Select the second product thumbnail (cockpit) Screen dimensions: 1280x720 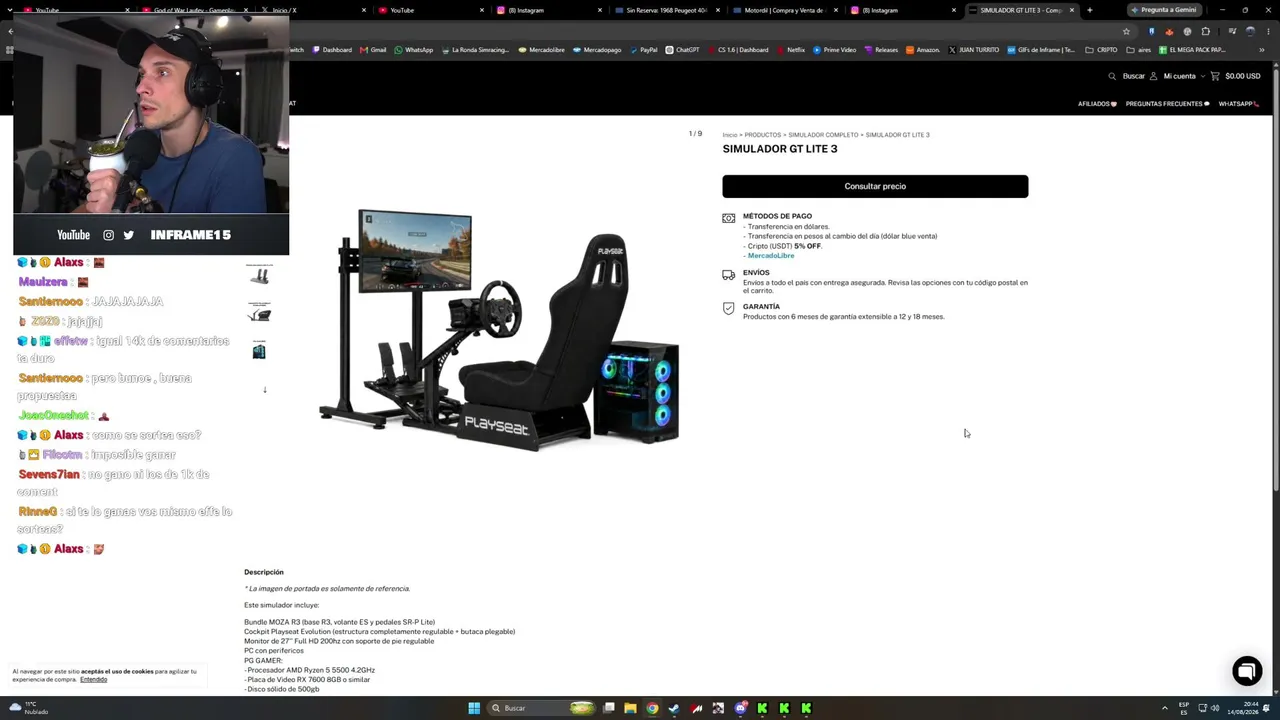[260, 313]
